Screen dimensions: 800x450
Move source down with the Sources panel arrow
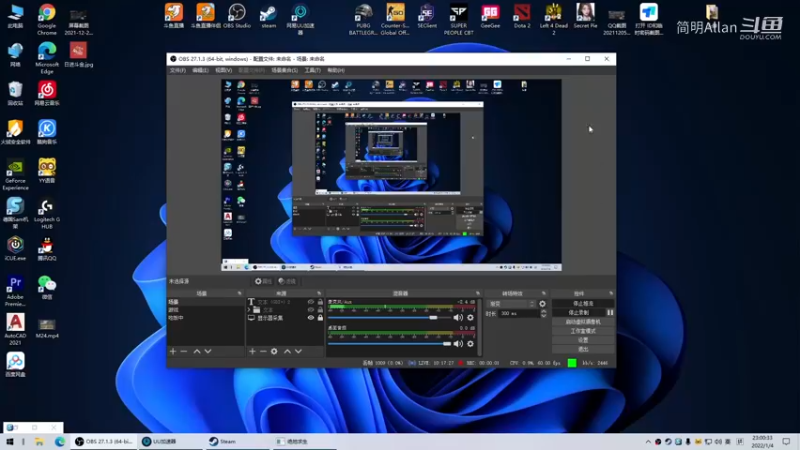[x=298, y=351]
